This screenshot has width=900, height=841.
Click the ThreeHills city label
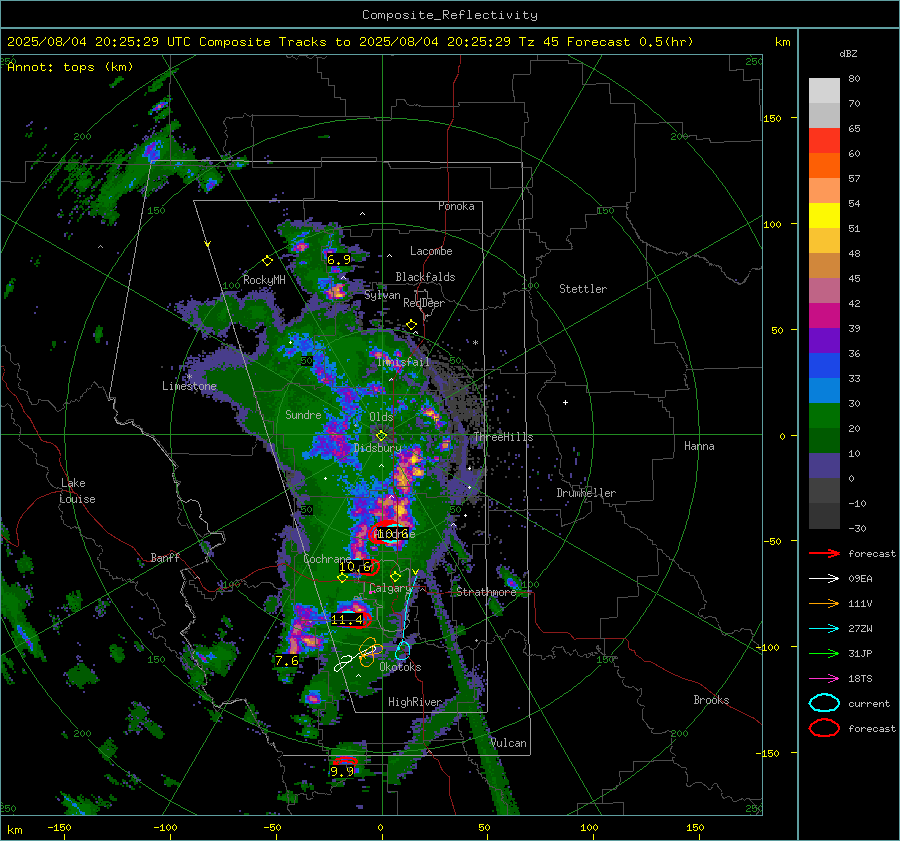point(503,437)
